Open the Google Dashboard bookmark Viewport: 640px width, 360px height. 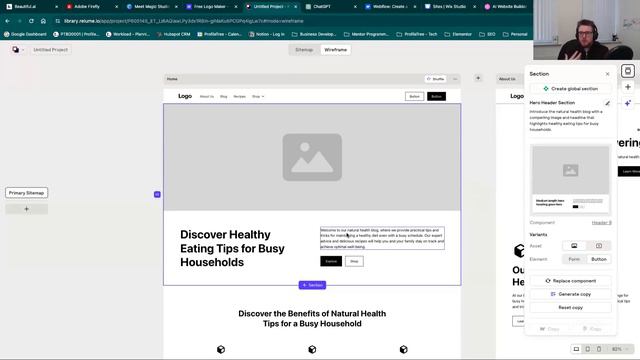click(x=25, y=34)
